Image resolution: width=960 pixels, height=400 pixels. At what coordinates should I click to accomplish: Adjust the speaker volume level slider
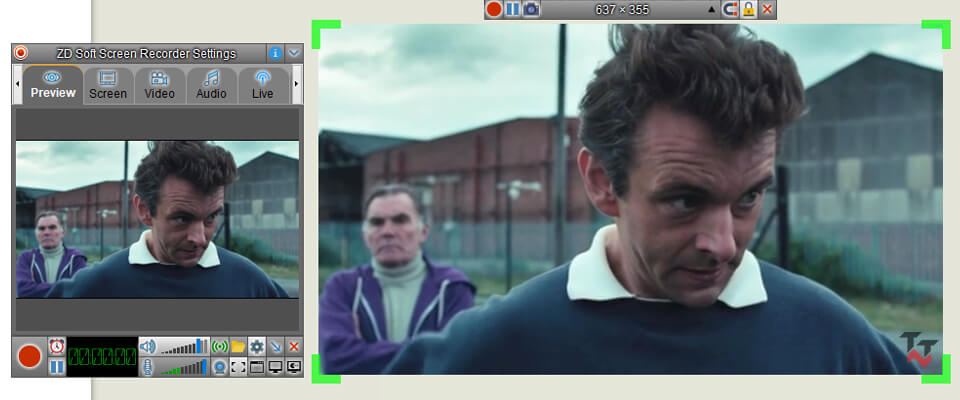183,347
